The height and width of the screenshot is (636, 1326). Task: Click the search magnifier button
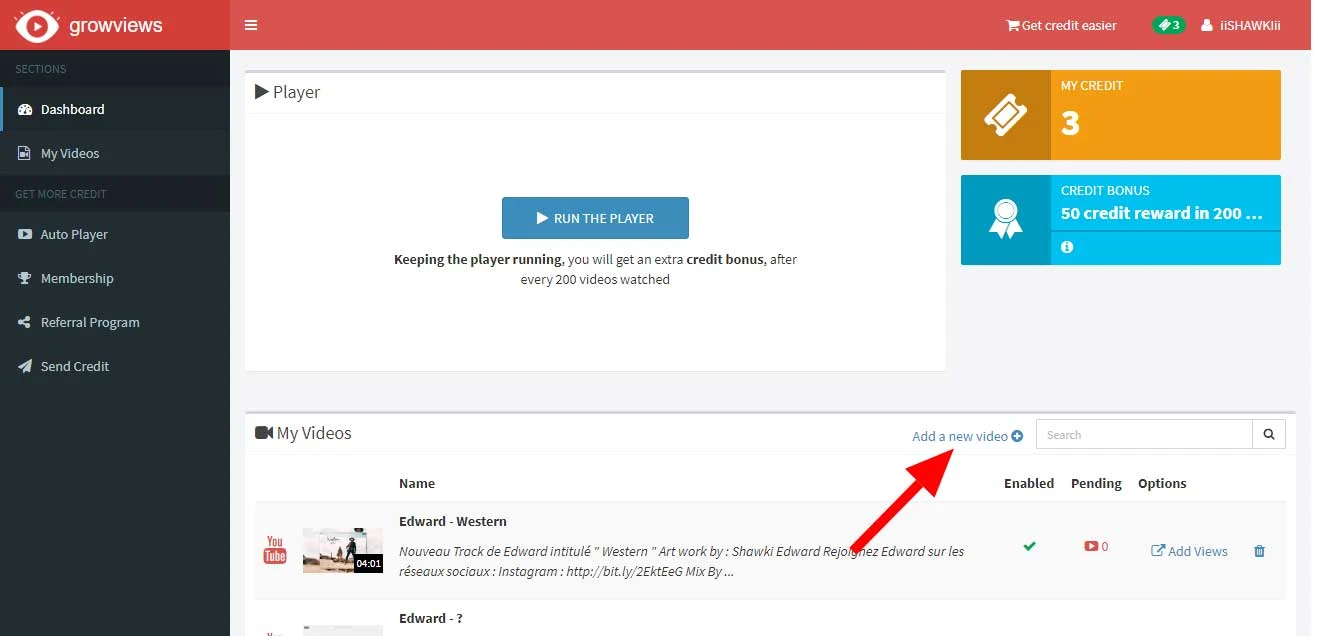pos(1269,434)
